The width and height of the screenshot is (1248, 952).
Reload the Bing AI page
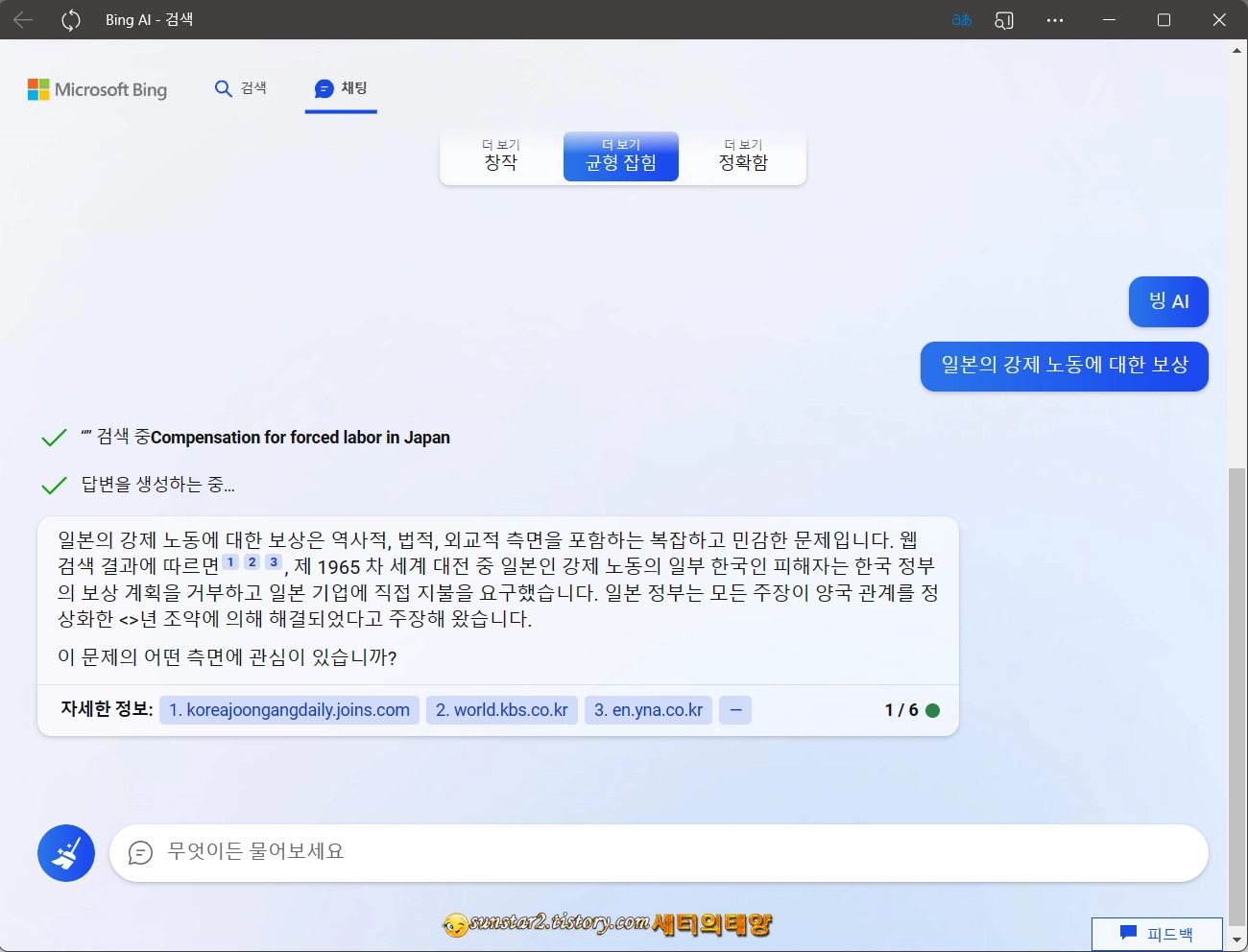(x=71, y=20)
